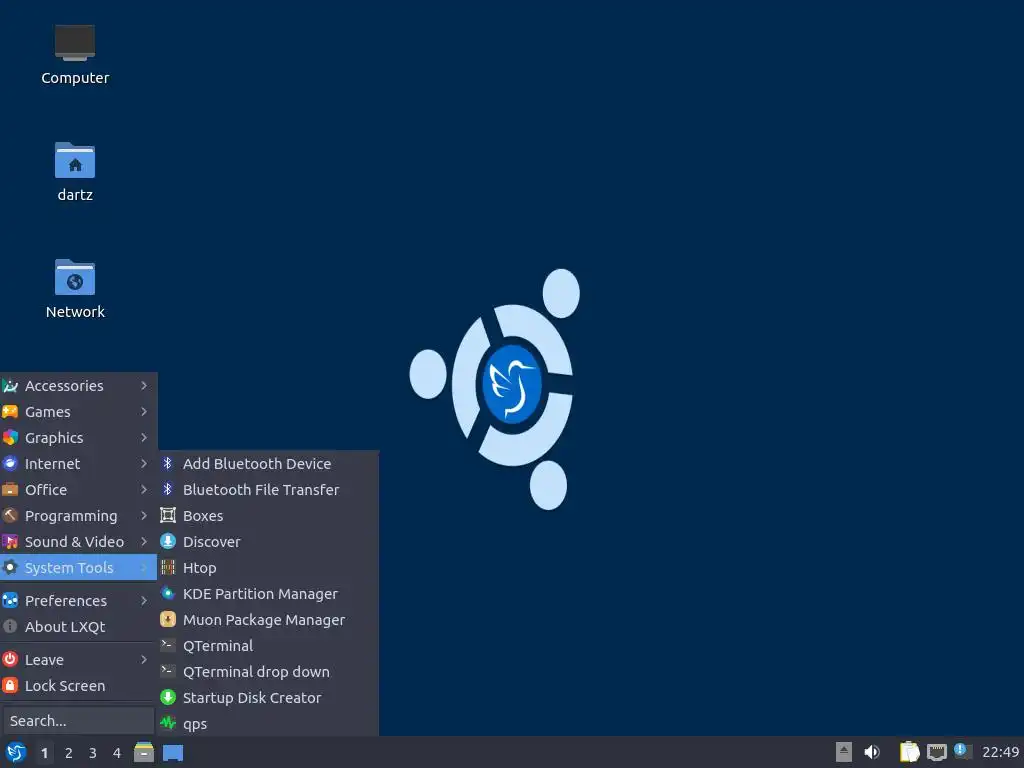Launch QTerminal from the menu
This screenshot has width=1024, height=768.
point(268,646)
